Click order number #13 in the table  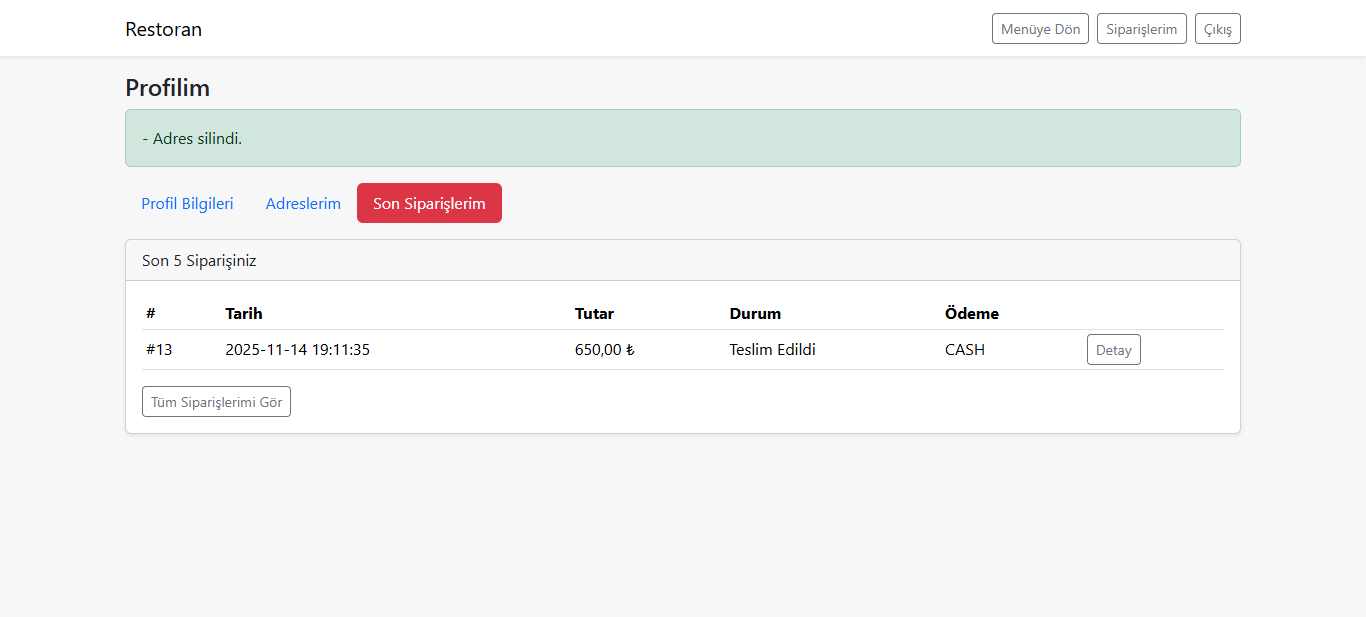point(159,350)
